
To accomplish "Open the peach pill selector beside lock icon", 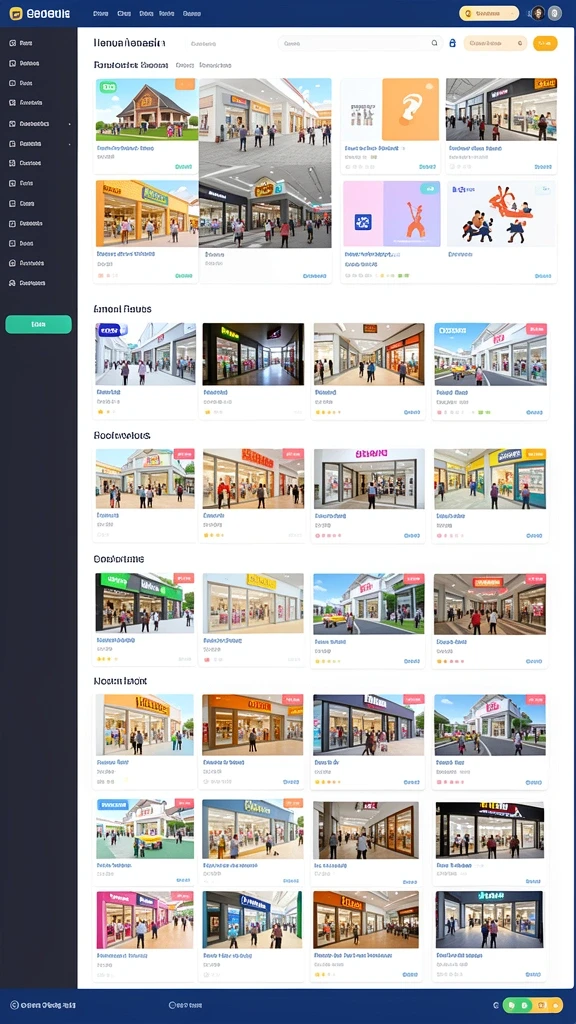I will click(x=495, y=43).
